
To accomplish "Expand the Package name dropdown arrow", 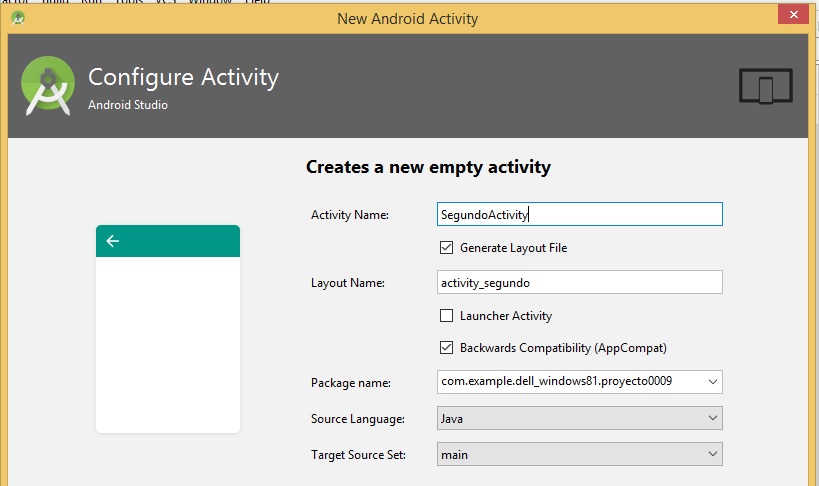I will tap(711, 382).
